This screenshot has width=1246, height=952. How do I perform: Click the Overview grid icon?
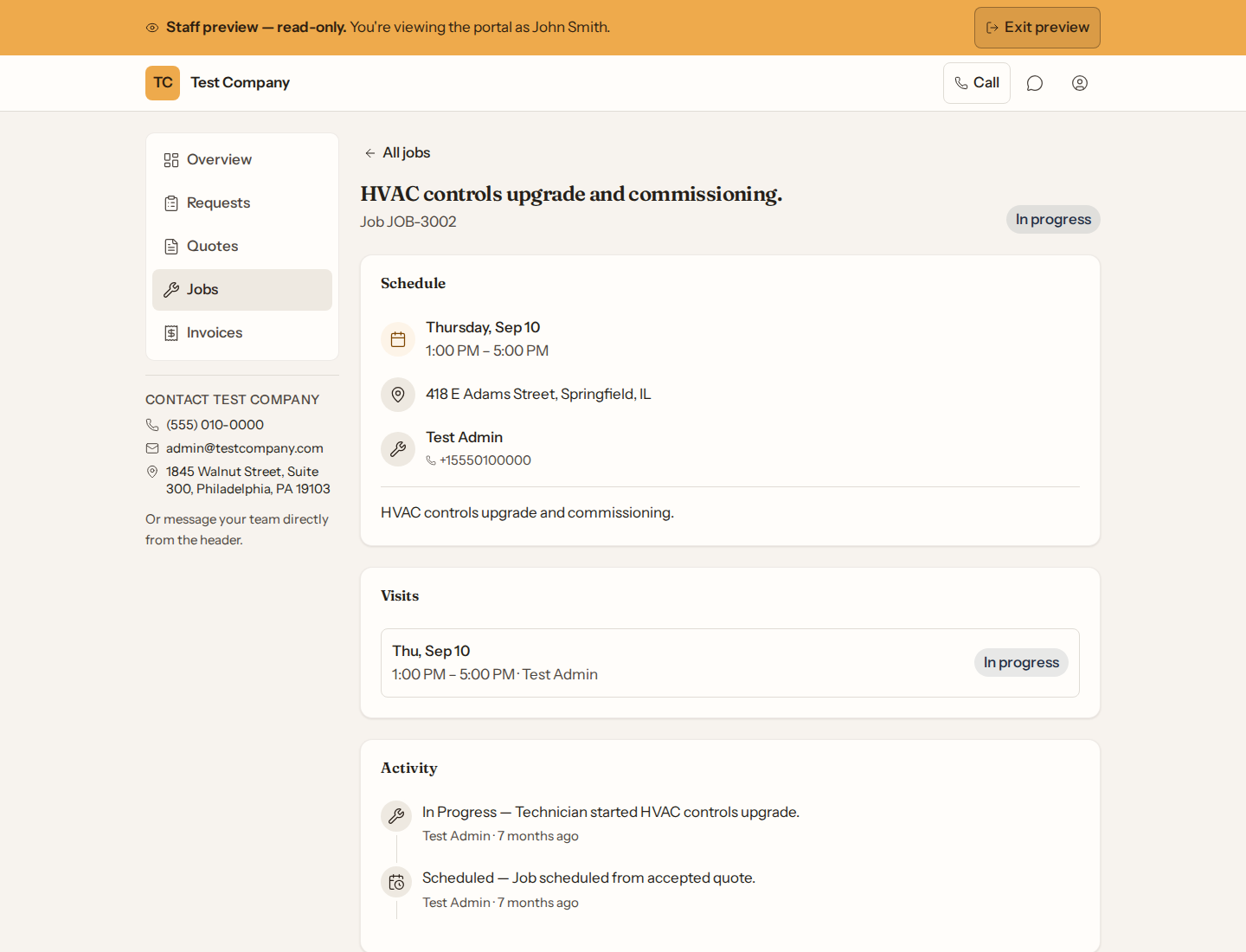[171, 160]
